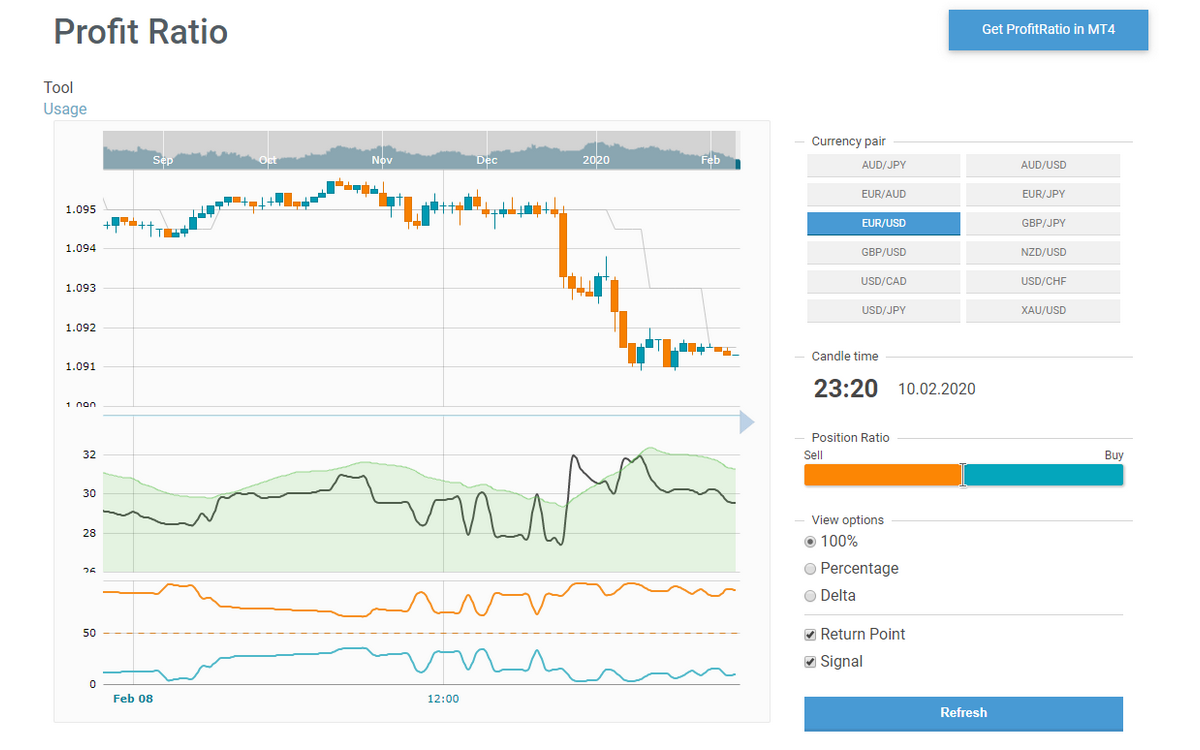The image size is (1200, 750).
Task: Switch to the XAU/USD pair
Action: pos(1043,310)
